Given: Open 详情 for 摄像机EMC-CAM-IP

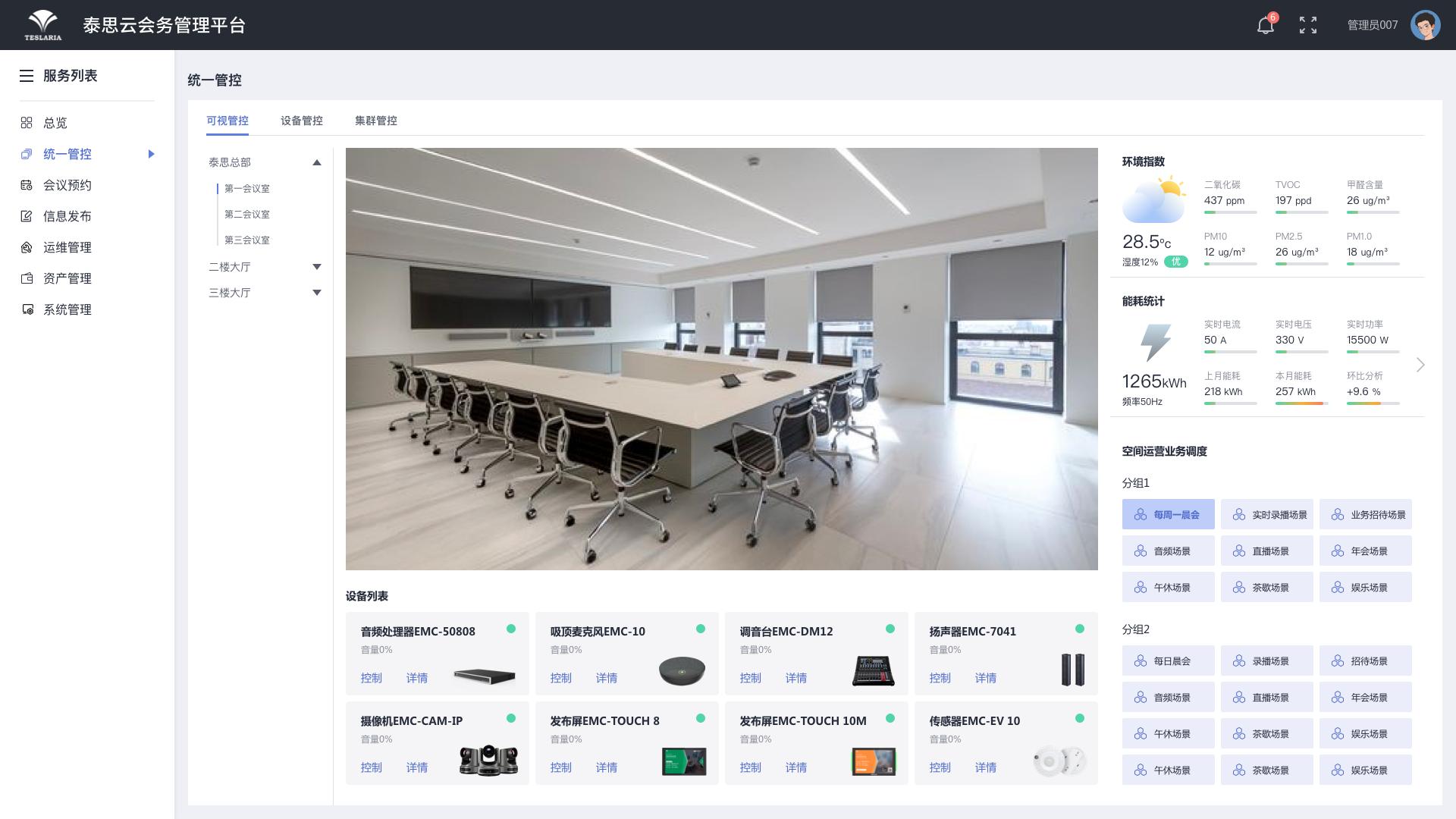Looking at the screenshot, I should click(x=417, y=767).
